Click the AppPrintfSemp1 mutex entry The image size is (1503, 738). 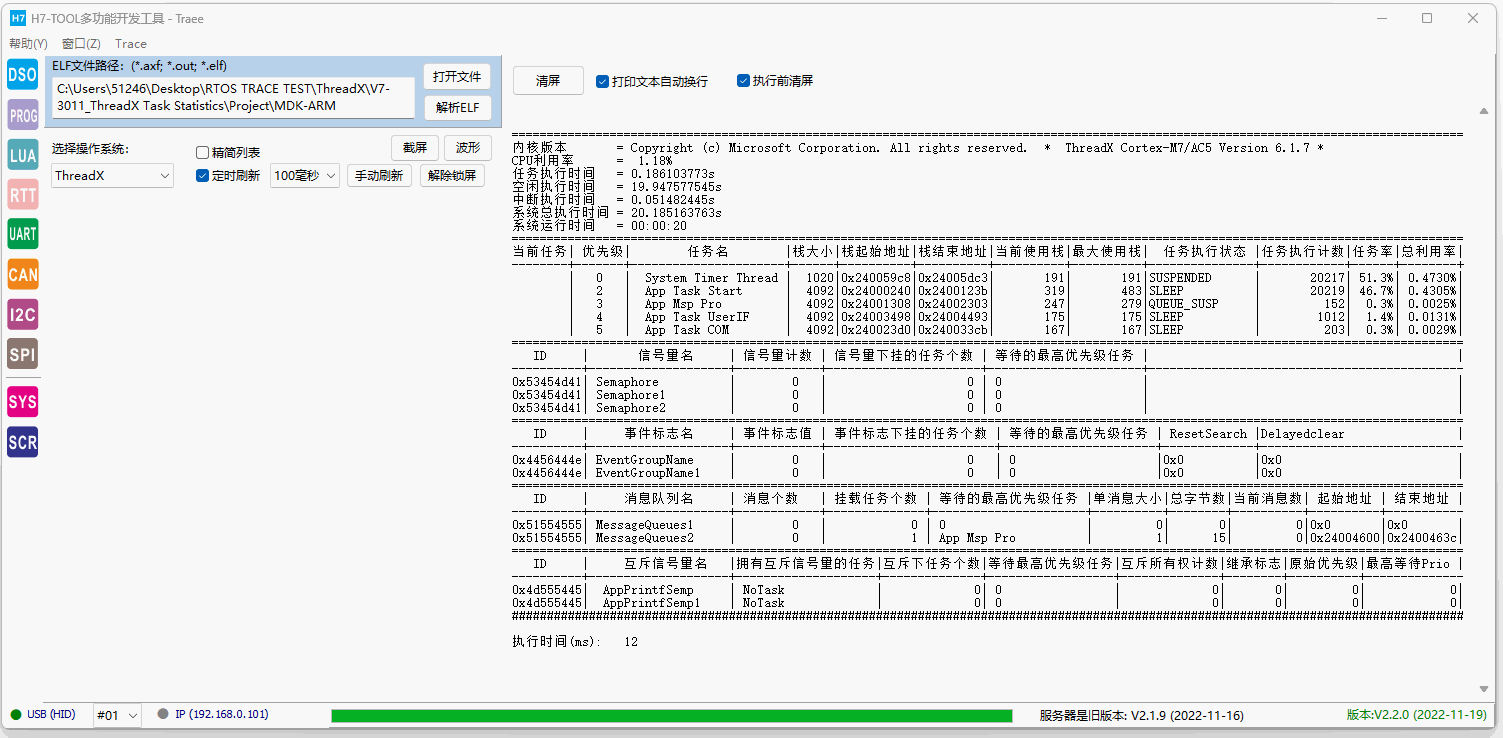651,603
